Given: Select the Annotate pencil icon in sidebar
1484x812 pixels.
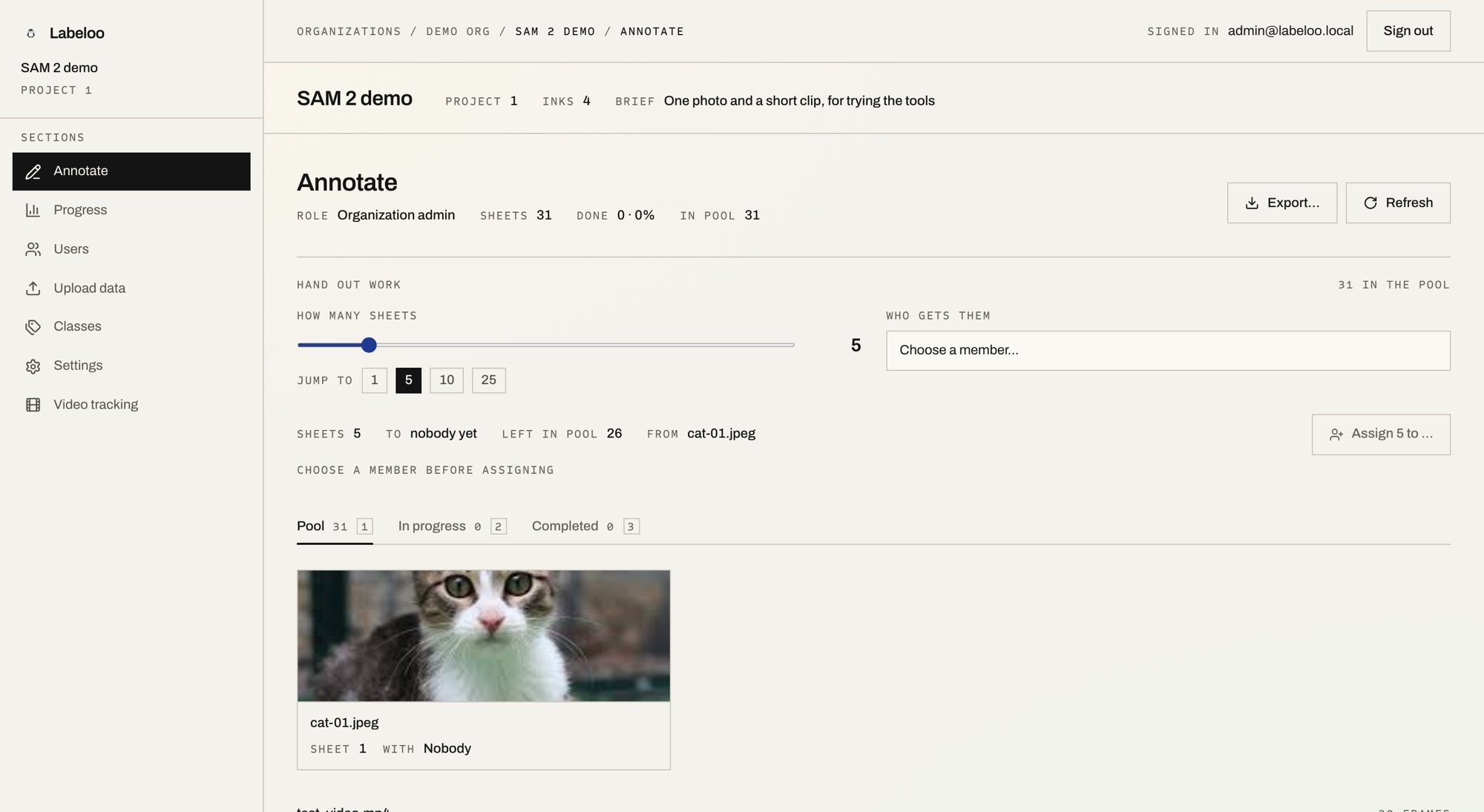Looking at the screenshot, I should point(33,172).
